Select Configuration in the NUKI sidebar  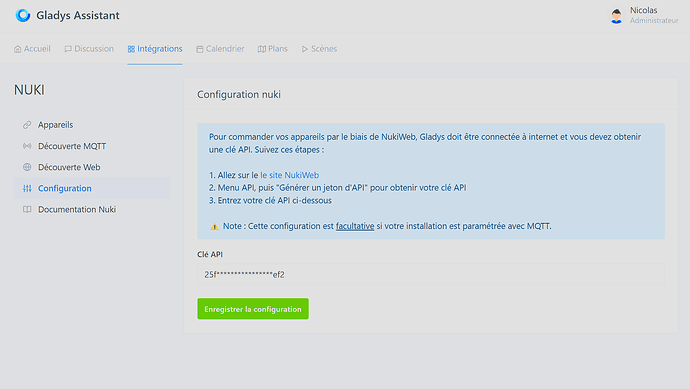pyautogui.click(x=92, y=188)
